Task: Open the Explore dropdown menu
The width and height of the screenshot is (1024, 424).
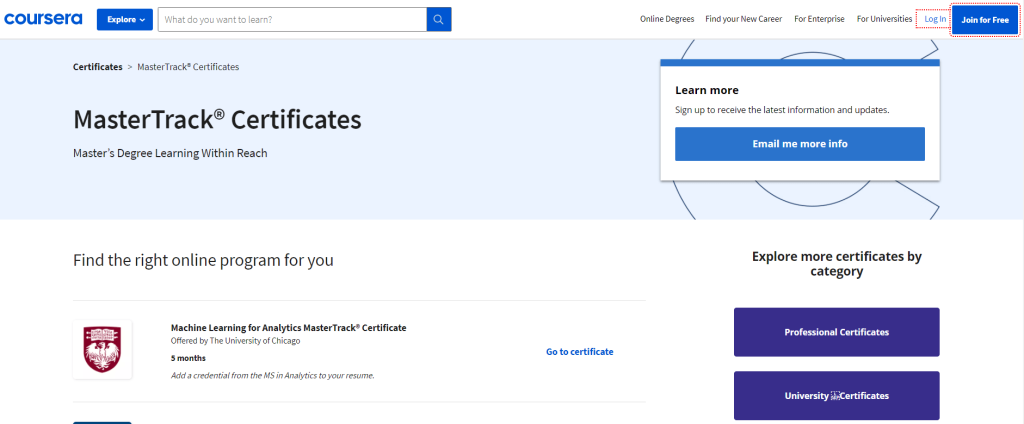Action: (x=125, y=20)
